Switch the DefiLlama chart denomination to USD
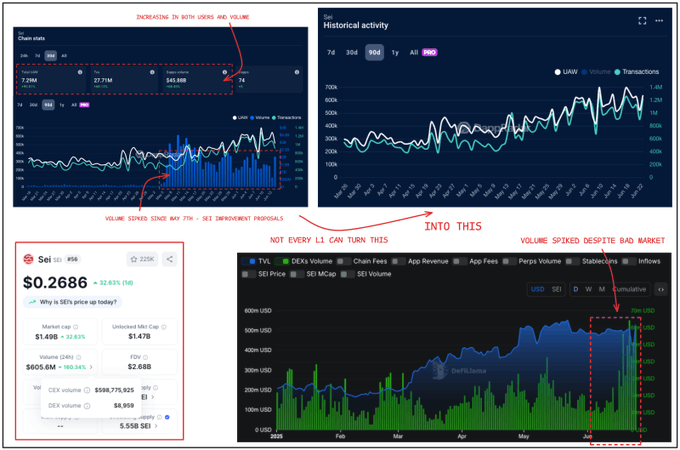 pyautogui.click(x=538, y=289)
